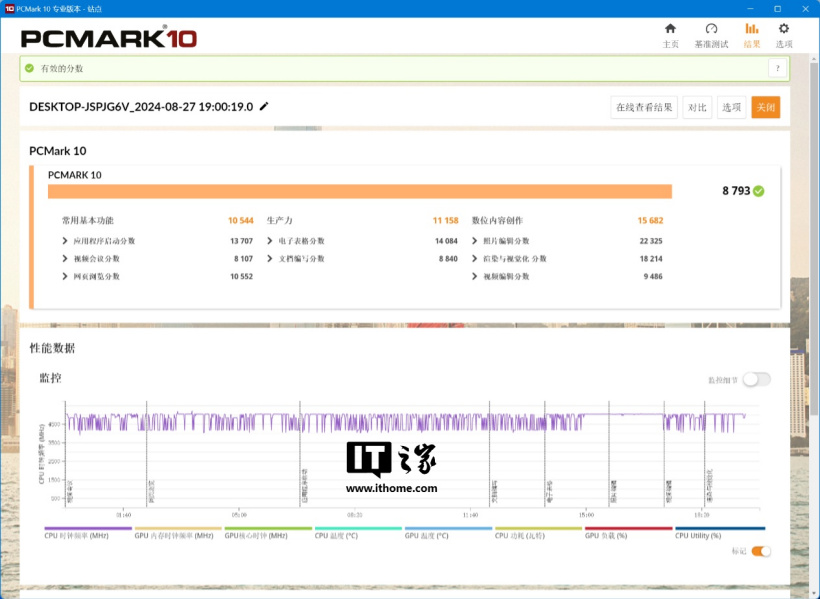Screen dimensions: 820x599
Task: Click the PCMark 10 logo
Action: [x=109, y=38]
